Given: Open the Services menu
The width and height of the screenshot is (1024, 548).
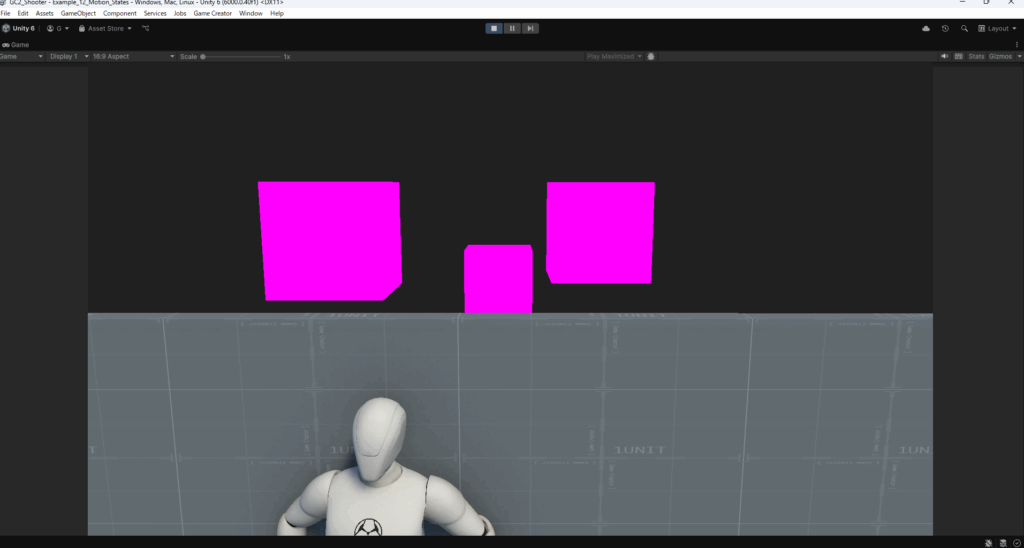Looking at the screenshot, I should tap(155, 13).
